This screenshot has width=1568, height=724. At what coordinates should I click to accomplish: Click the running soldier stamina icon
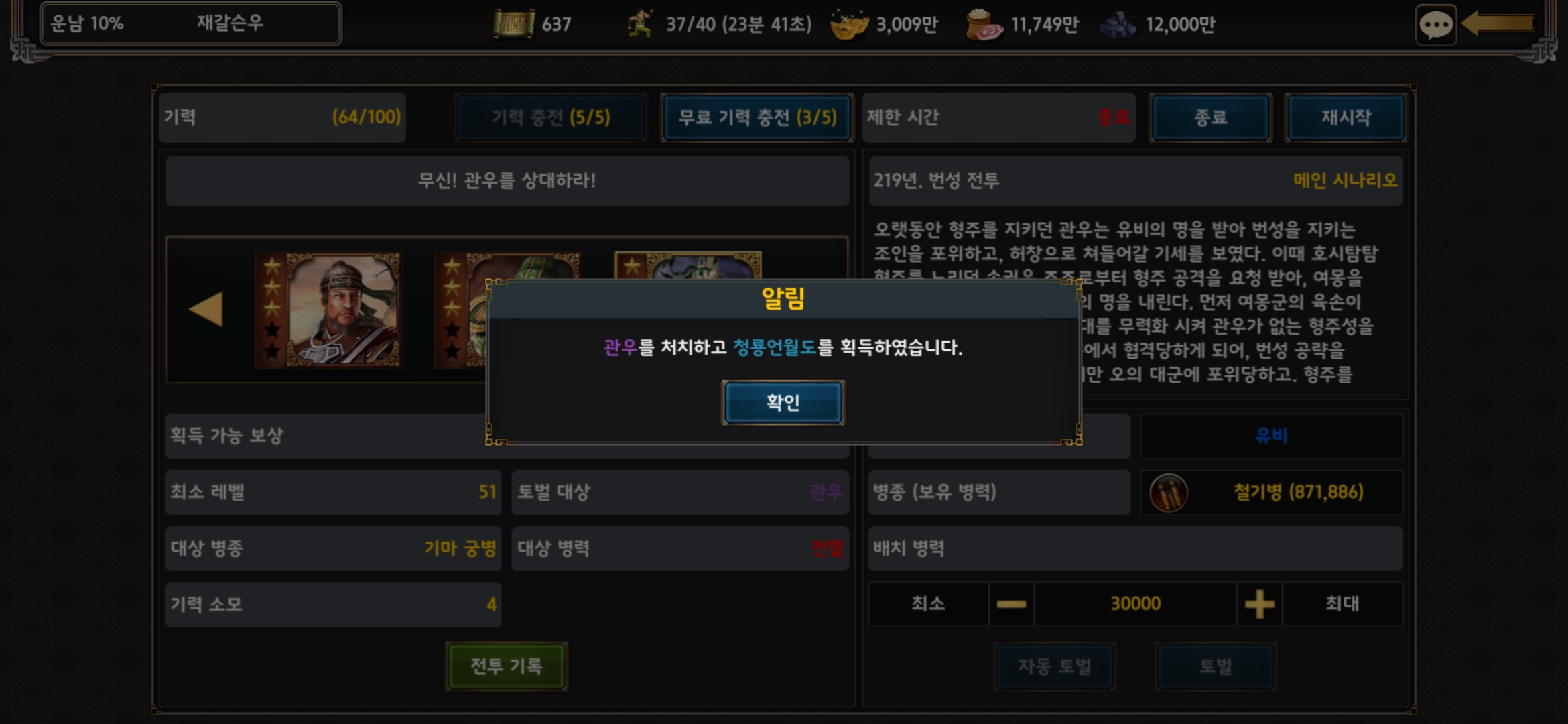coord(641,24)
